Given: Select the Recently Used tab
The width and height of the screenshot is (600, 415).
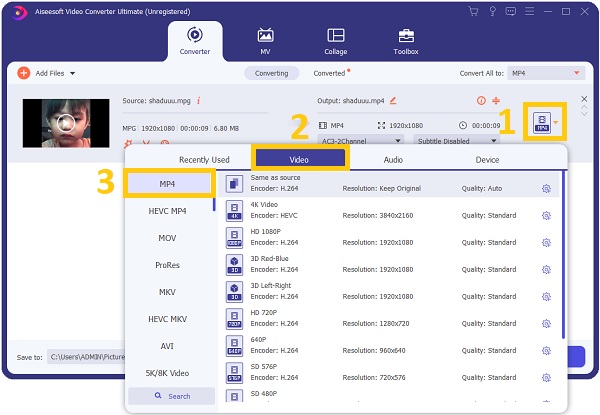Looking at the screenshot, I should tap(204, 159).
